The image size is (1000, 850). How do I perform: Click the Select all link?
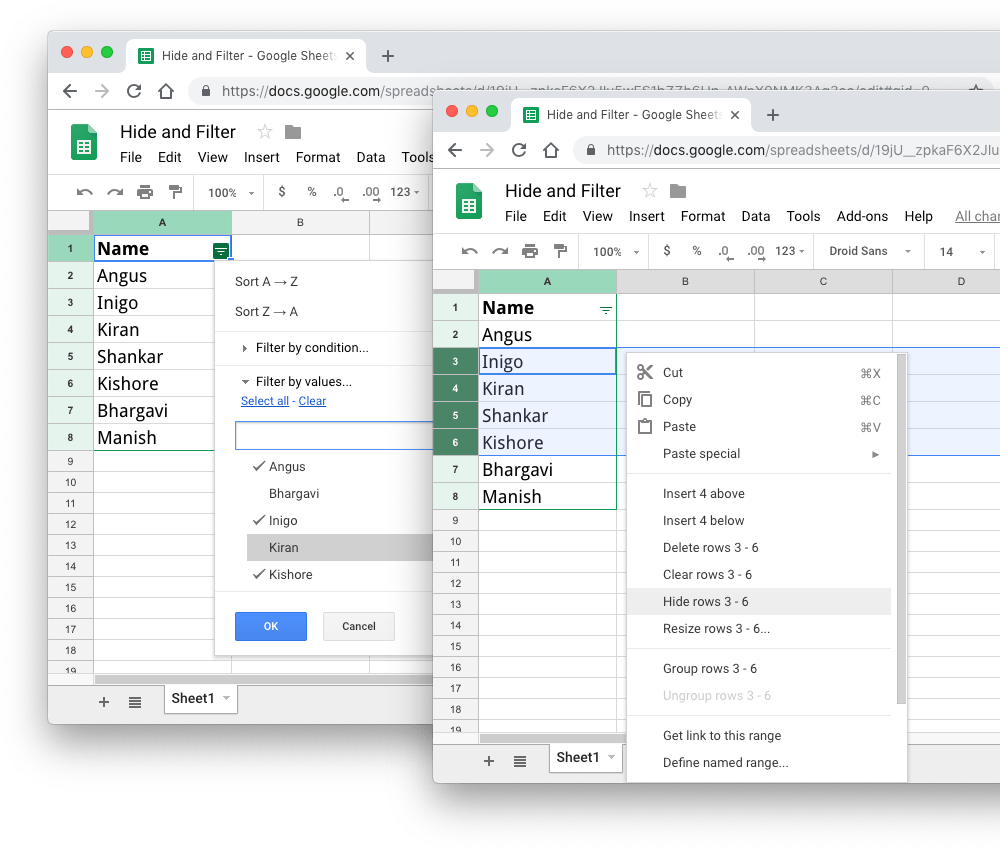point(265,401)
